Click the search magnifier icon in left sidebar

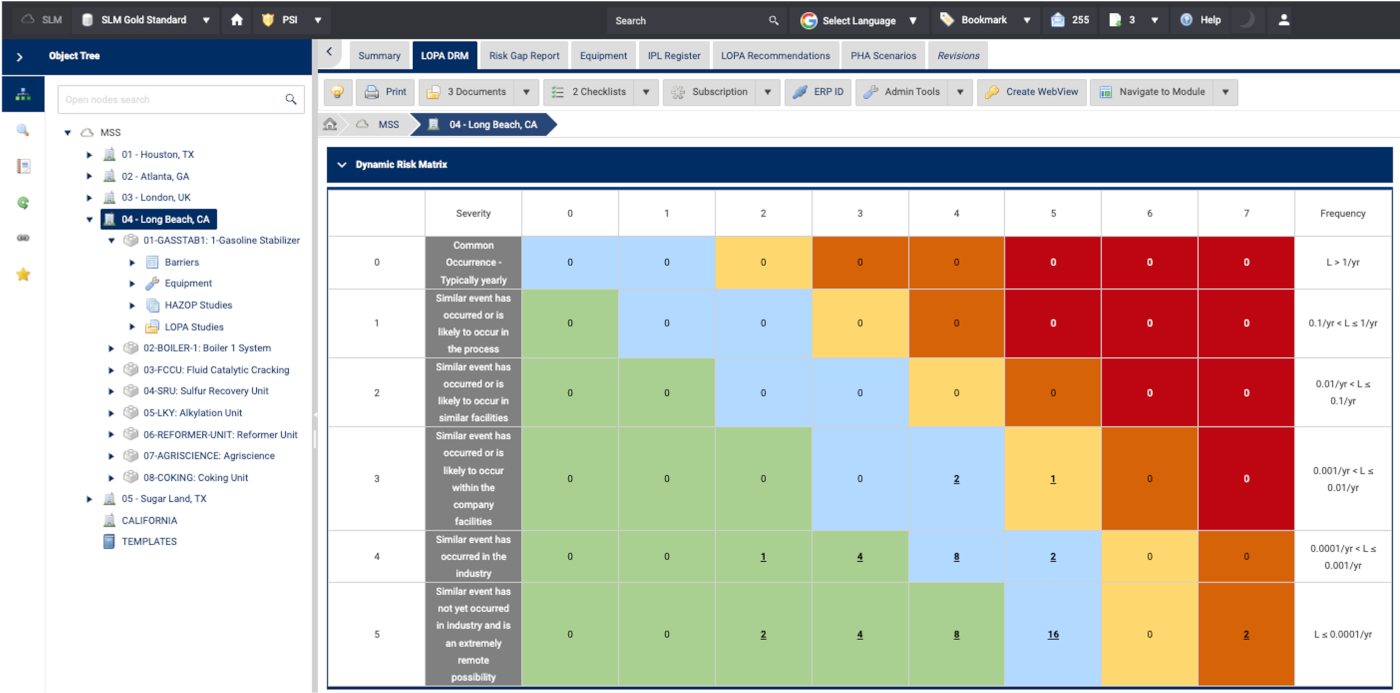(x=23, y=131)
